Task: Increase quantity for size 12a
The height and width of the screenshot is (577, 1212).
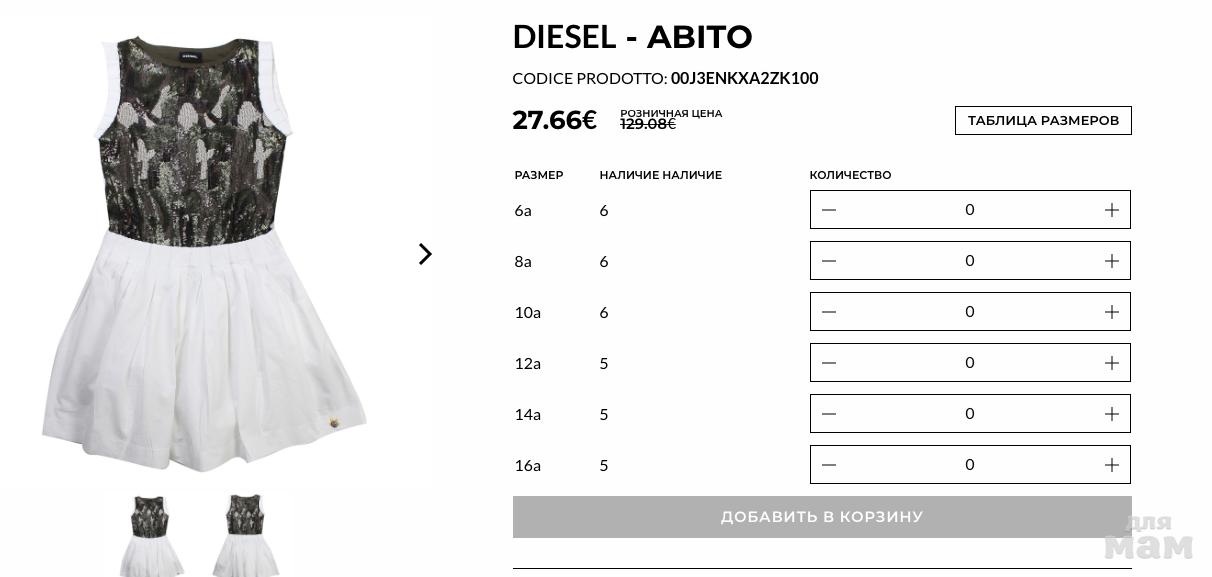Action: (1111, 363)
